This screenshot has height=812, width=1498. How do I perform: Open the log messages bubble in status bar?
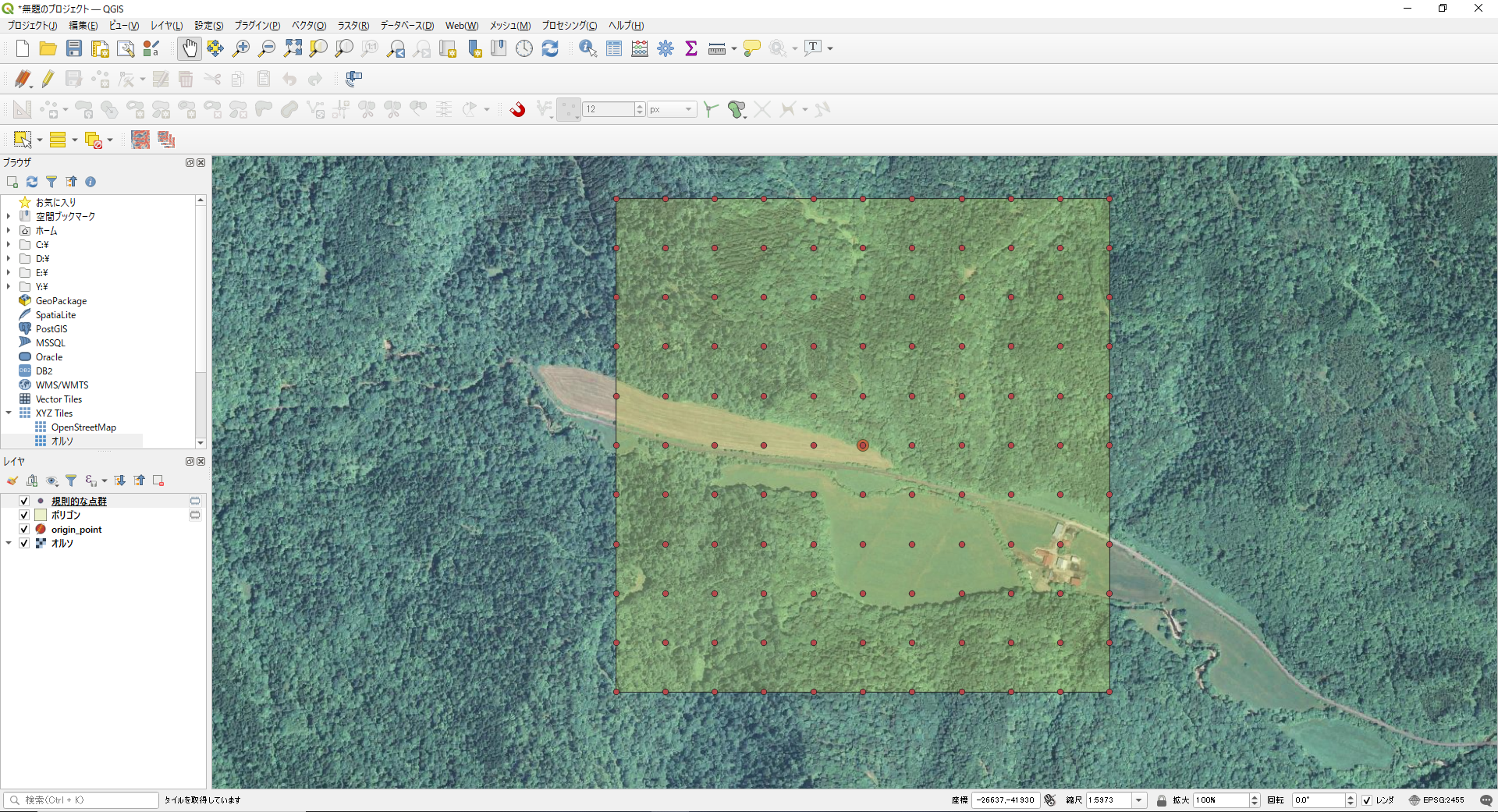click(1486, 800)
